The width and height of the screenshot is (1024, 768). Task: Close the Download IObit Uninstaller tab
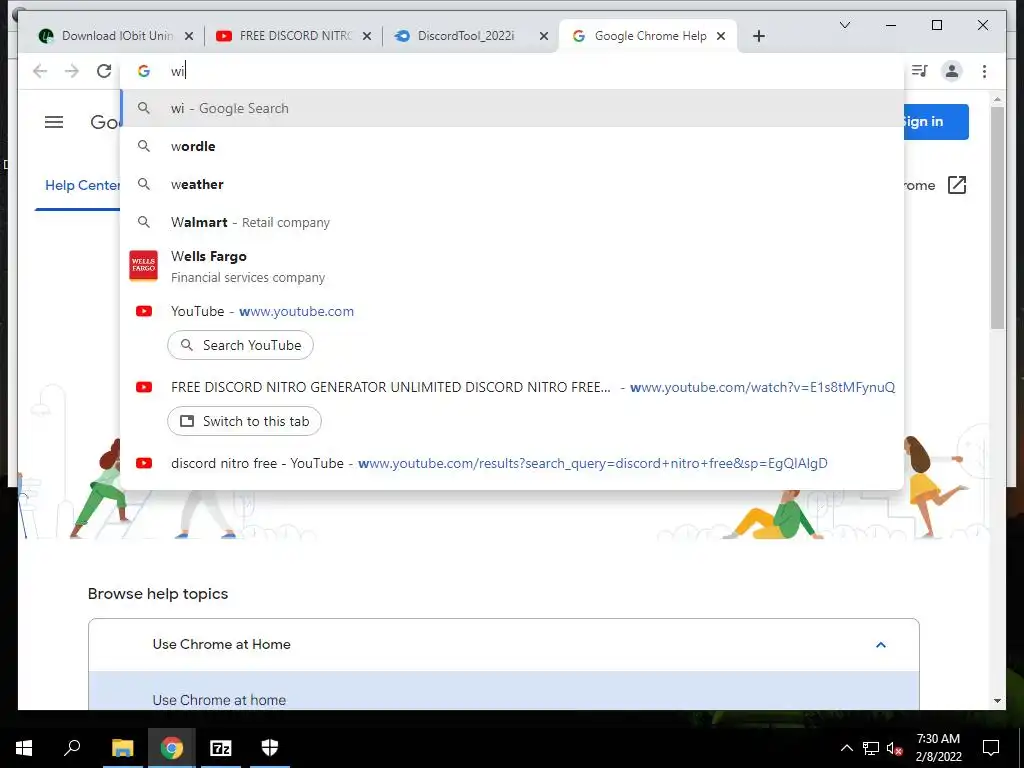coord(189,37)
